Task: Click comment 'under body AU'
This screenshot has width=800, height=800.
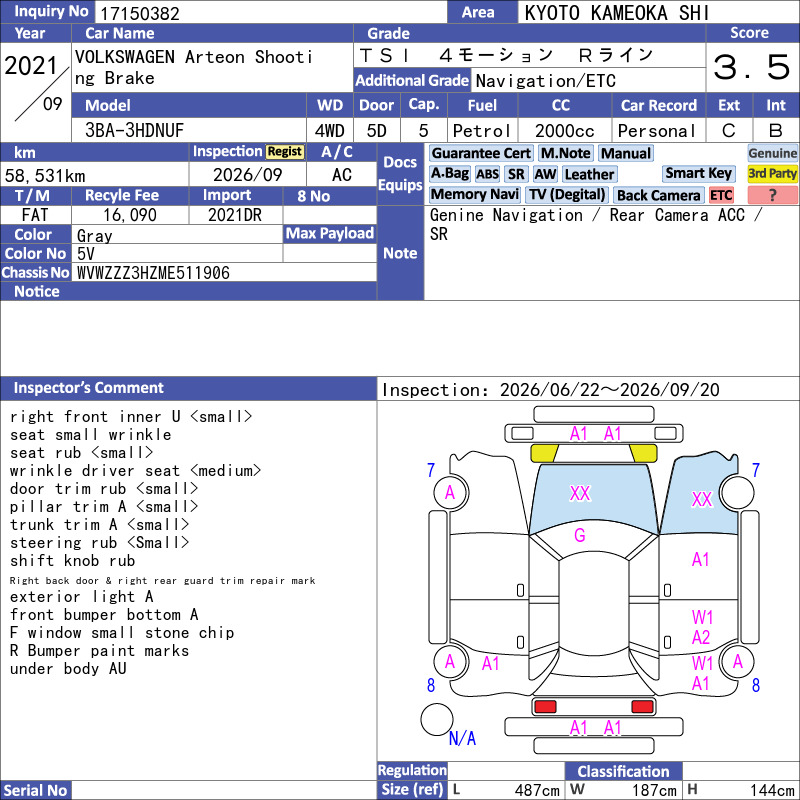Action: pos(68,668)
